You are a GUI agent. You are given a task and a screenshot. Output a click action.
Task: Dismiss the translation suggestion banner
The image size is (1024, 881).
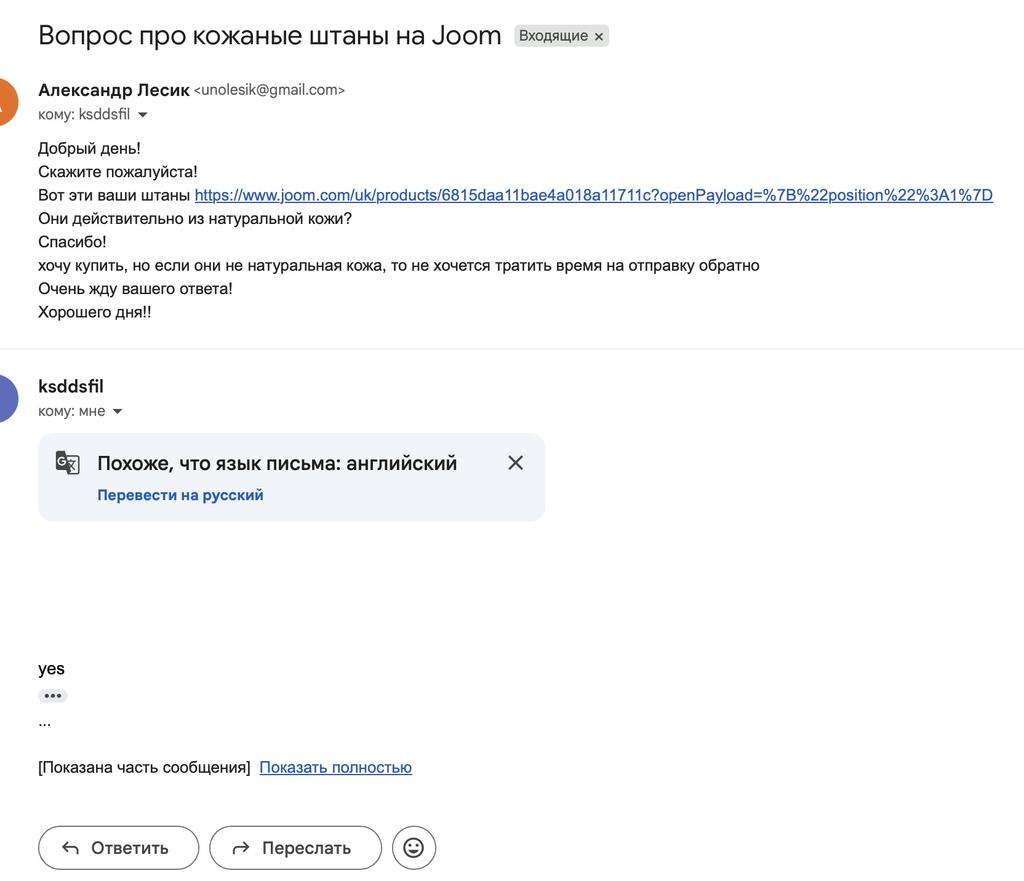(x=515, y=463)
